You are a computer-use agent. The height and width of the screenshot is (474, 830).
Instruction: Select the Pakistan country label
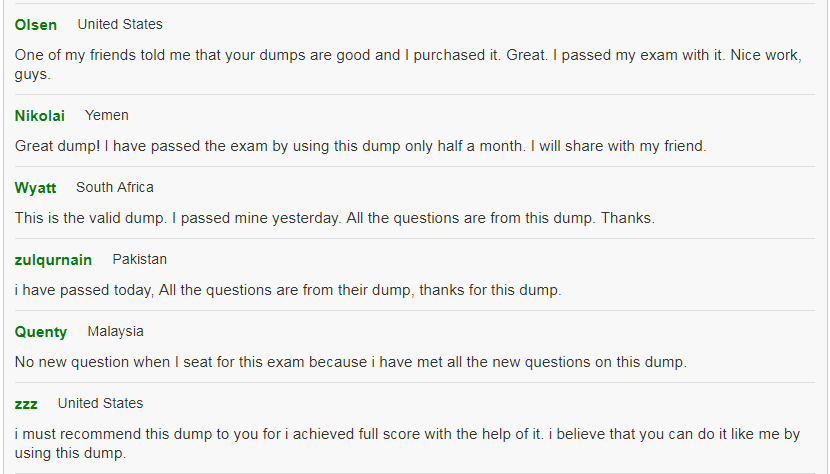(140, 260)
